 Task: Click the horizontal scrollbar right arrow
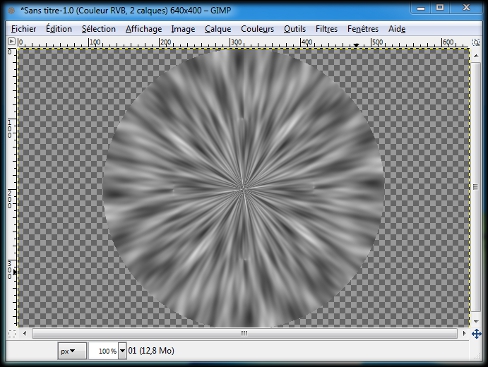click(x=464, y=333)
